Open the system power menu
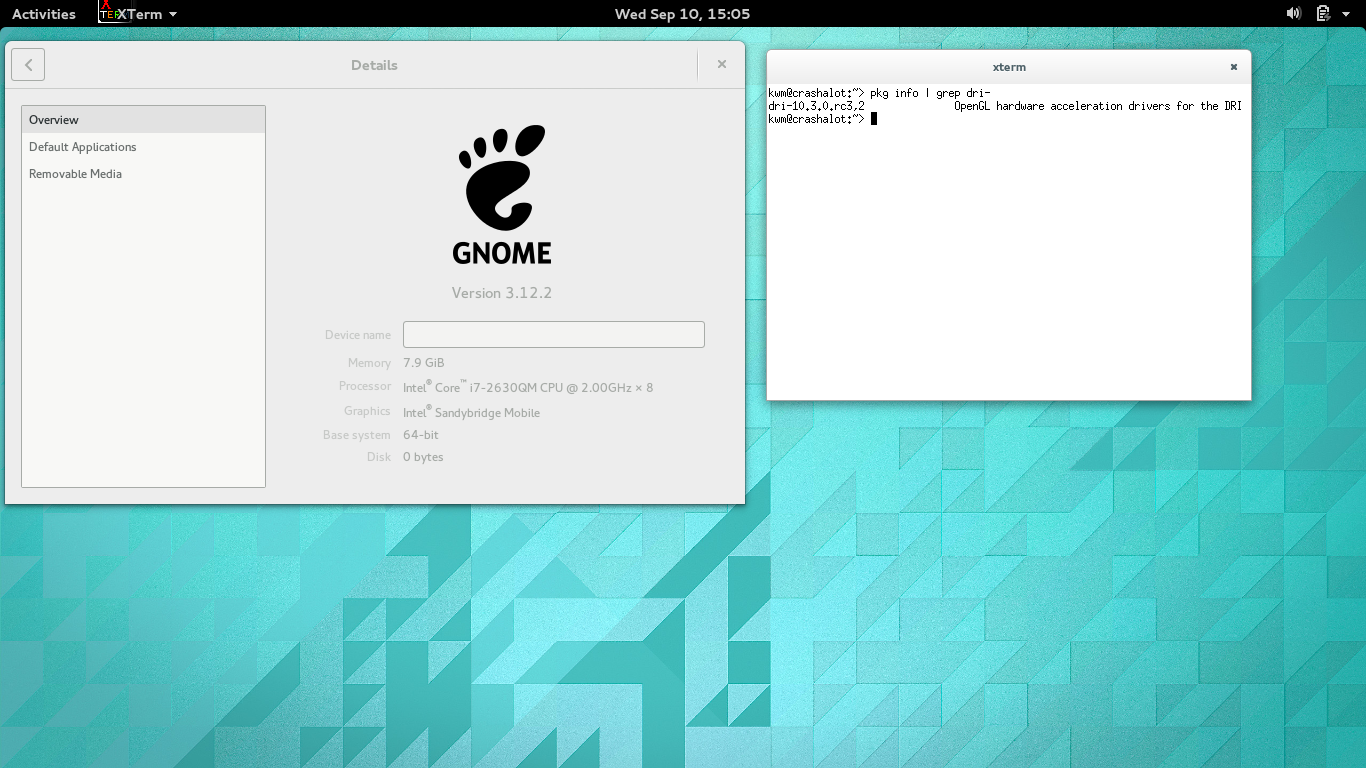This screenshot has height=768, width=1366. coord(1348,14)
